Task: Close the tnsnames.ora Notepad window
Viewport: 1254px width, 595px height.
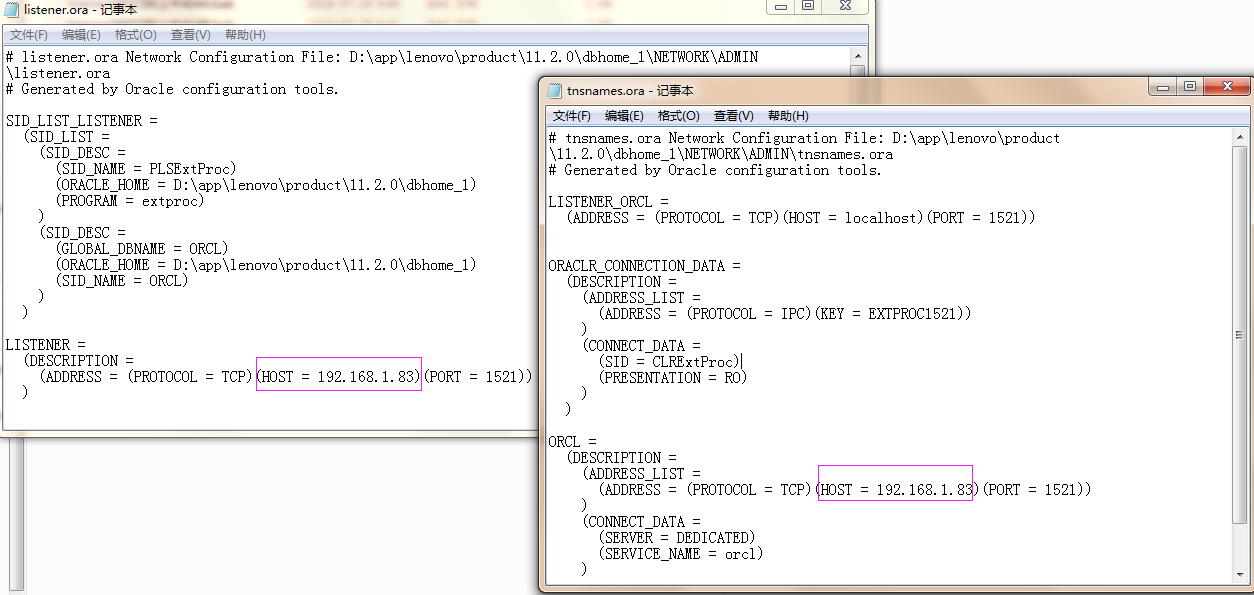Action: (1225, 87)
